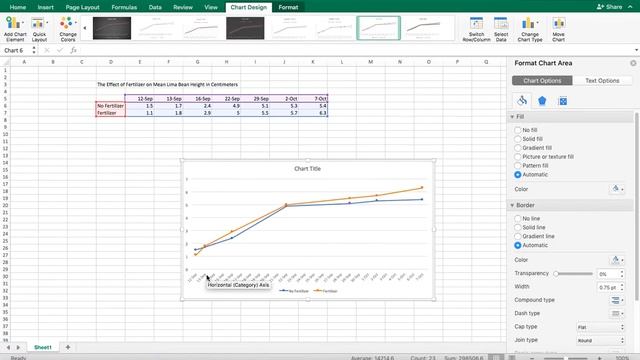The width and height of the screenshot is (640, 360).
Task: Open the Dash type dropdown
Action: 617,313
